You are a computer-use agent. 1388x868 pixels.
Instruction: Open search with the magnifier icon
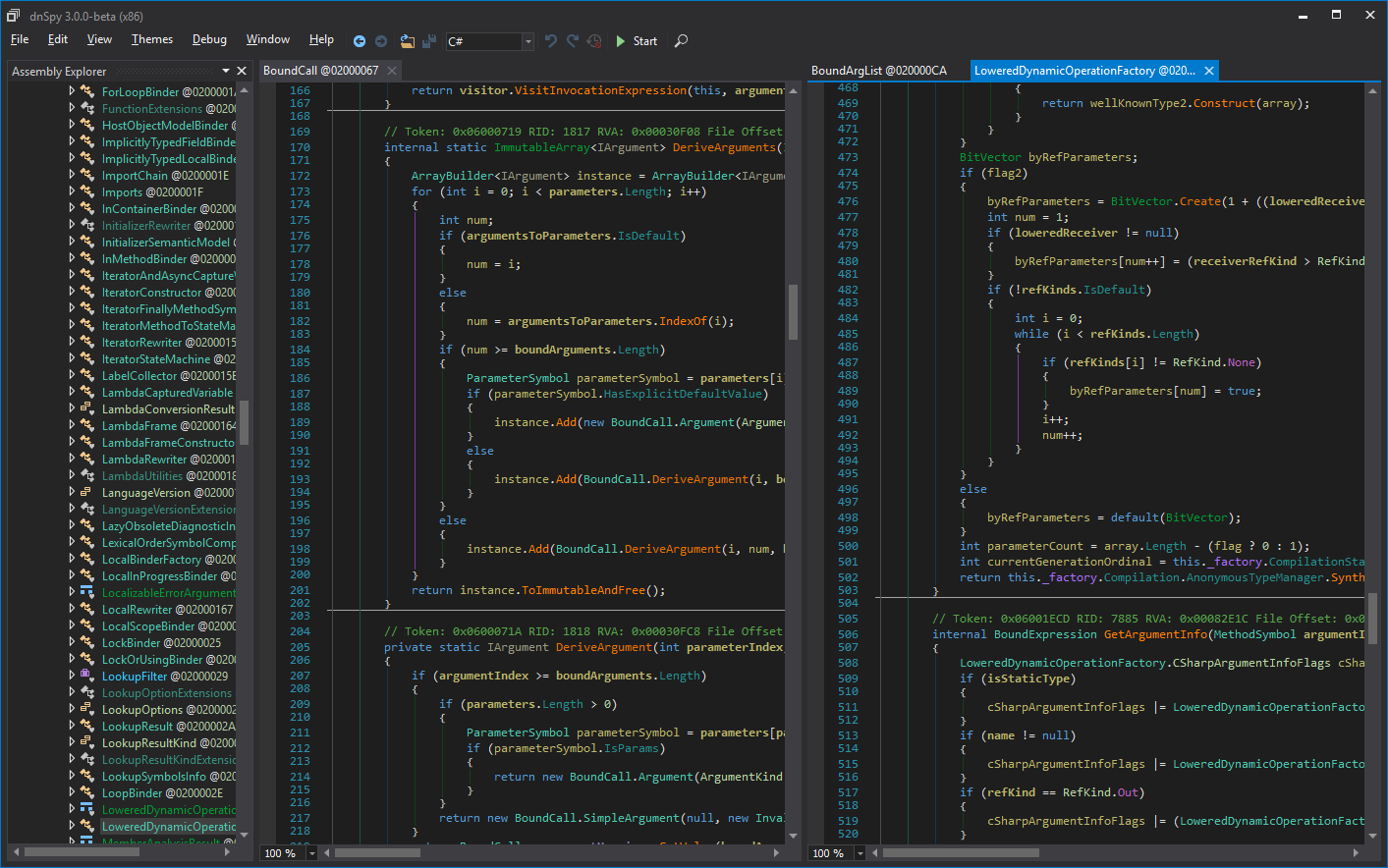(681, 41)
